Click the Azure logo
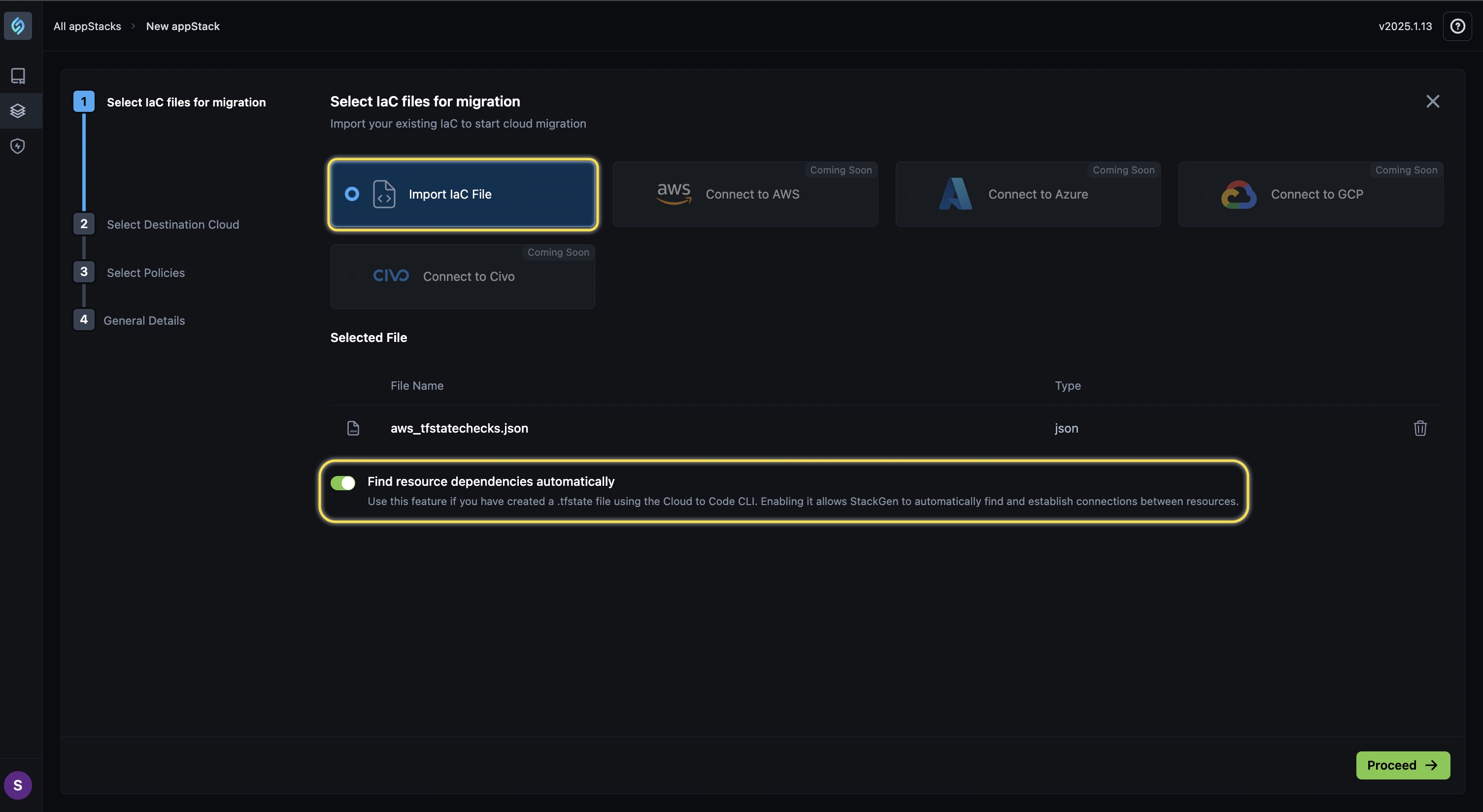This screenshot has width=1483, height=812. click(955, 194)
